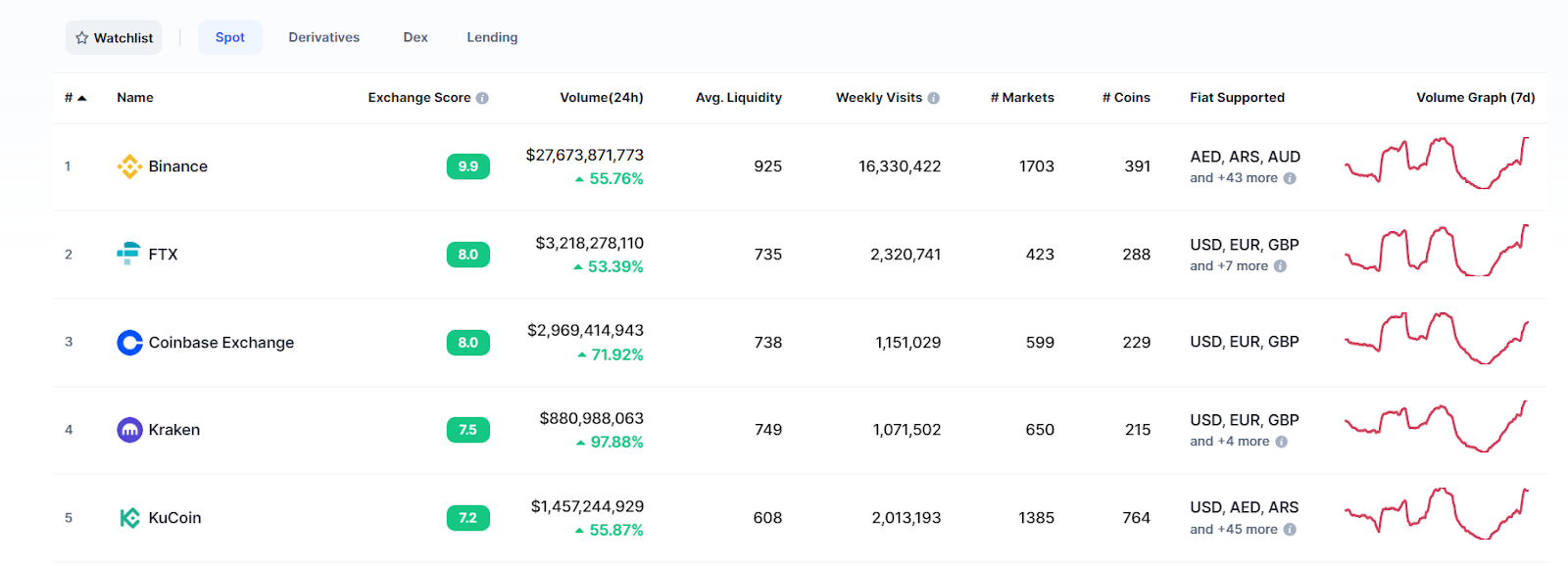Open the Binance exchange link
The image size is (1568, 566).
point(178,166)
